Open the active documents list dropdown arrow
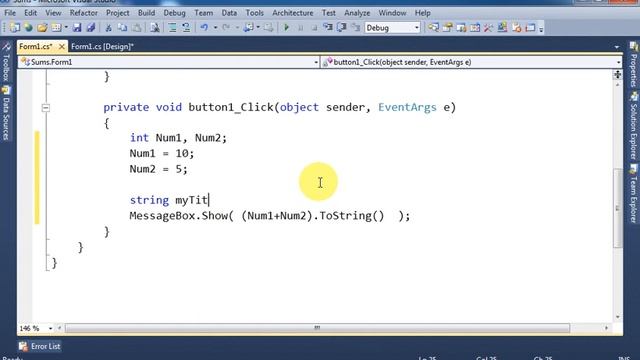Screen dimensions: 640x360 pos(616,47)
